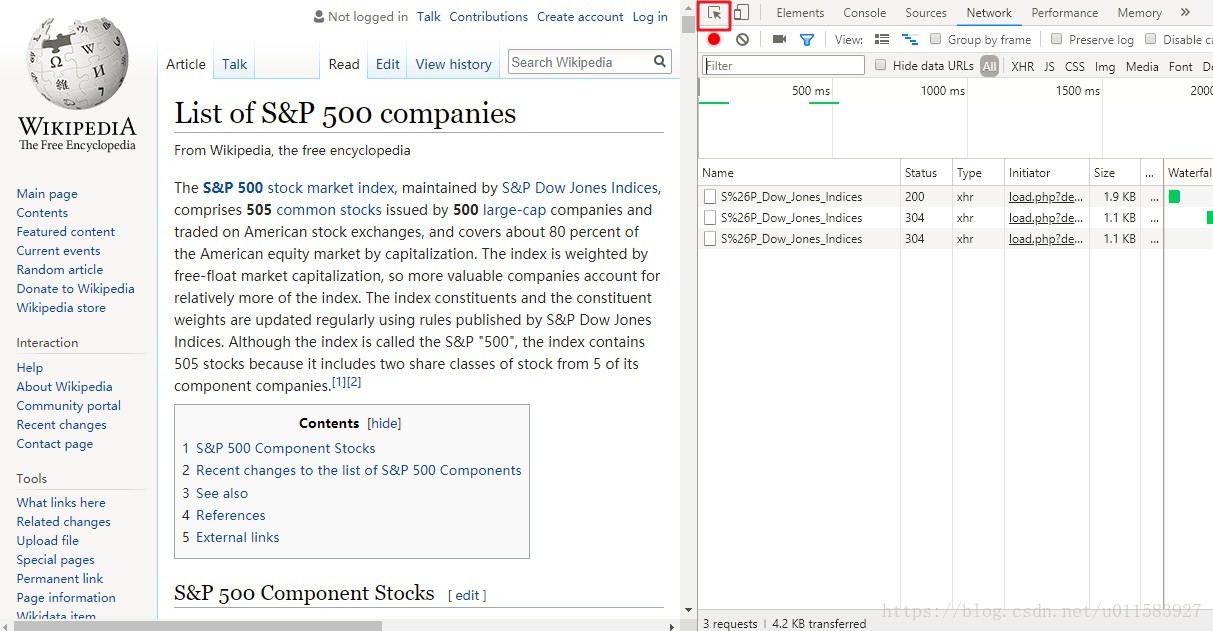Sort requests by the Name column header
Viewport: 1213px width, 631px height.
pyautogui.click(x=799, y=173)
